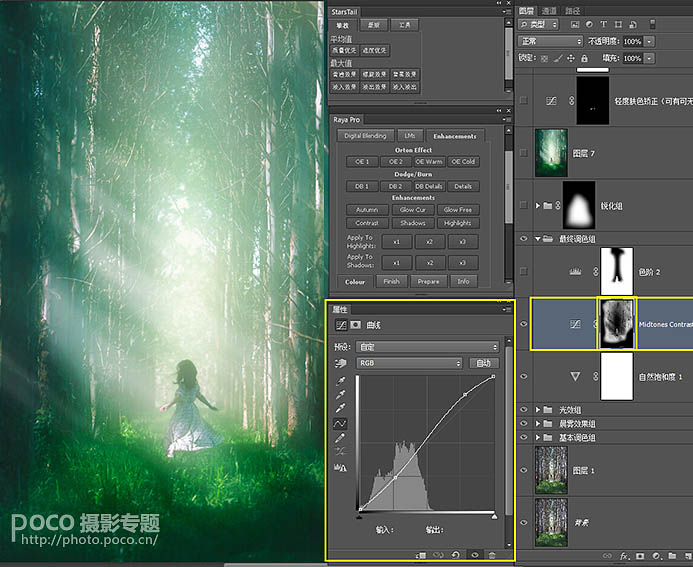Click delete adjustment trash icon in Properties
The width and height of the screenshot is (693, 567).
point(492,555)
